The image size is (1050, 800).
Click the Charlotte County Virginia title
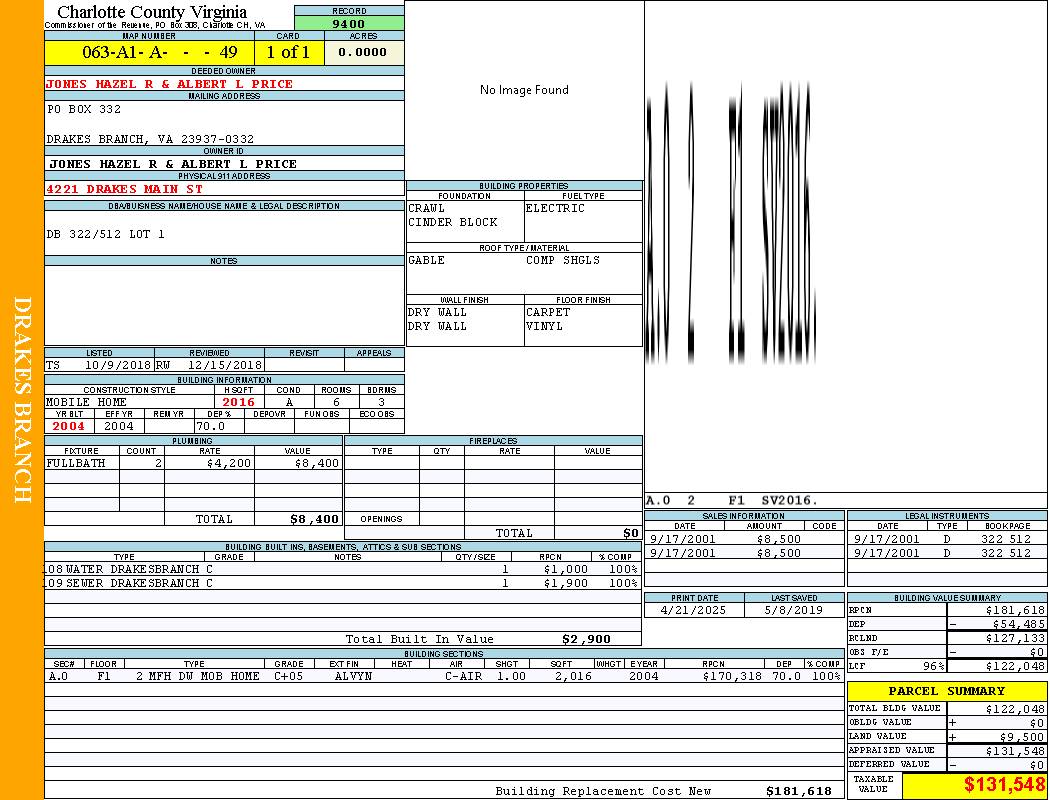click(152, 12)
